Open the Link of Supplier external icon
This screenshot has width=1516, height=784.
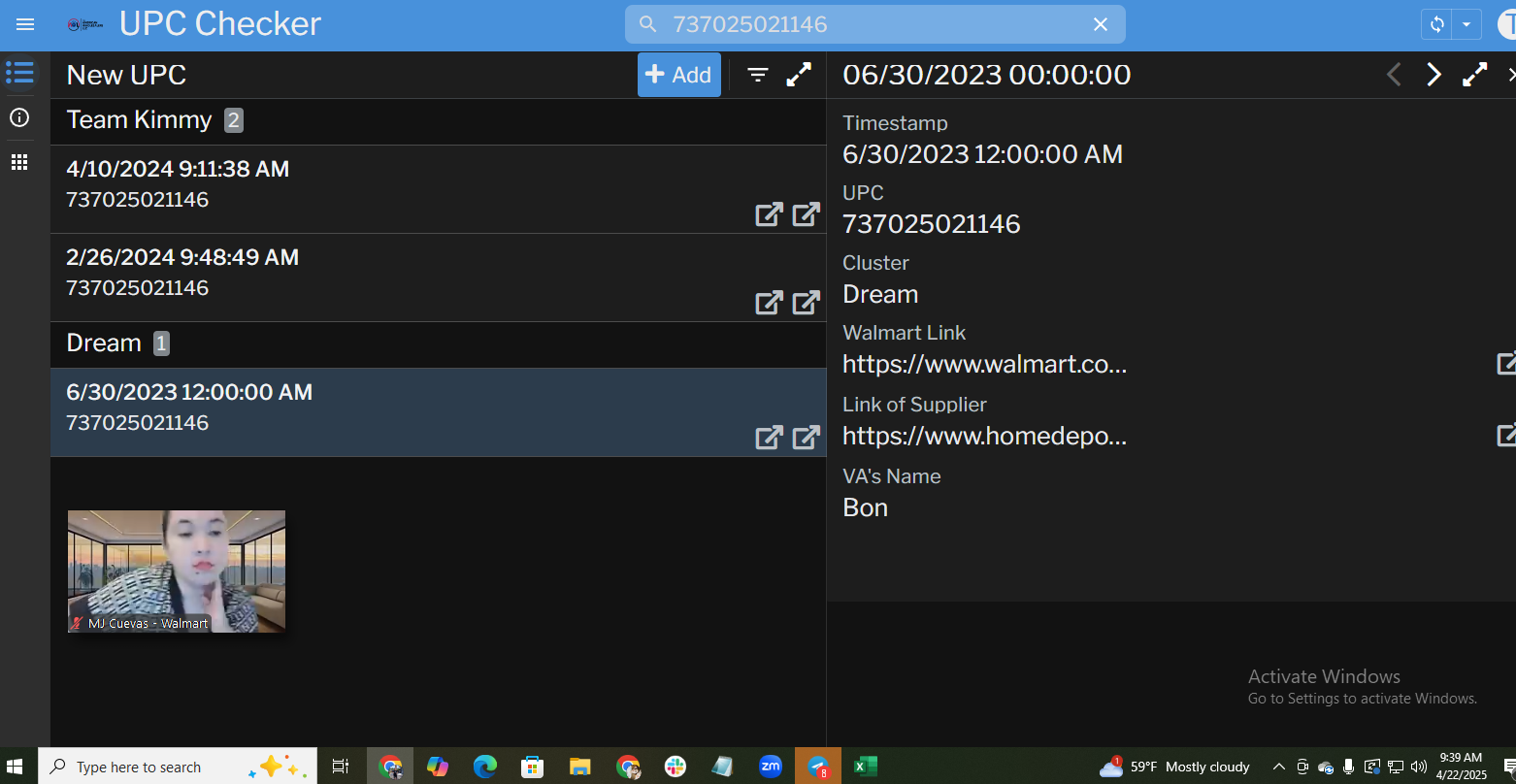[x=1505, y=436]
